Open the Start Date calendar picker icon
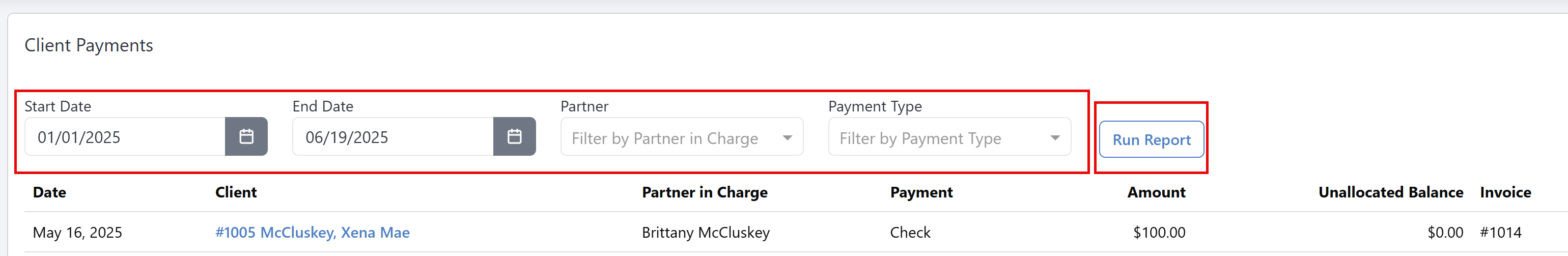The width and height of the screenshot is (1568, 256). (246, 136)
